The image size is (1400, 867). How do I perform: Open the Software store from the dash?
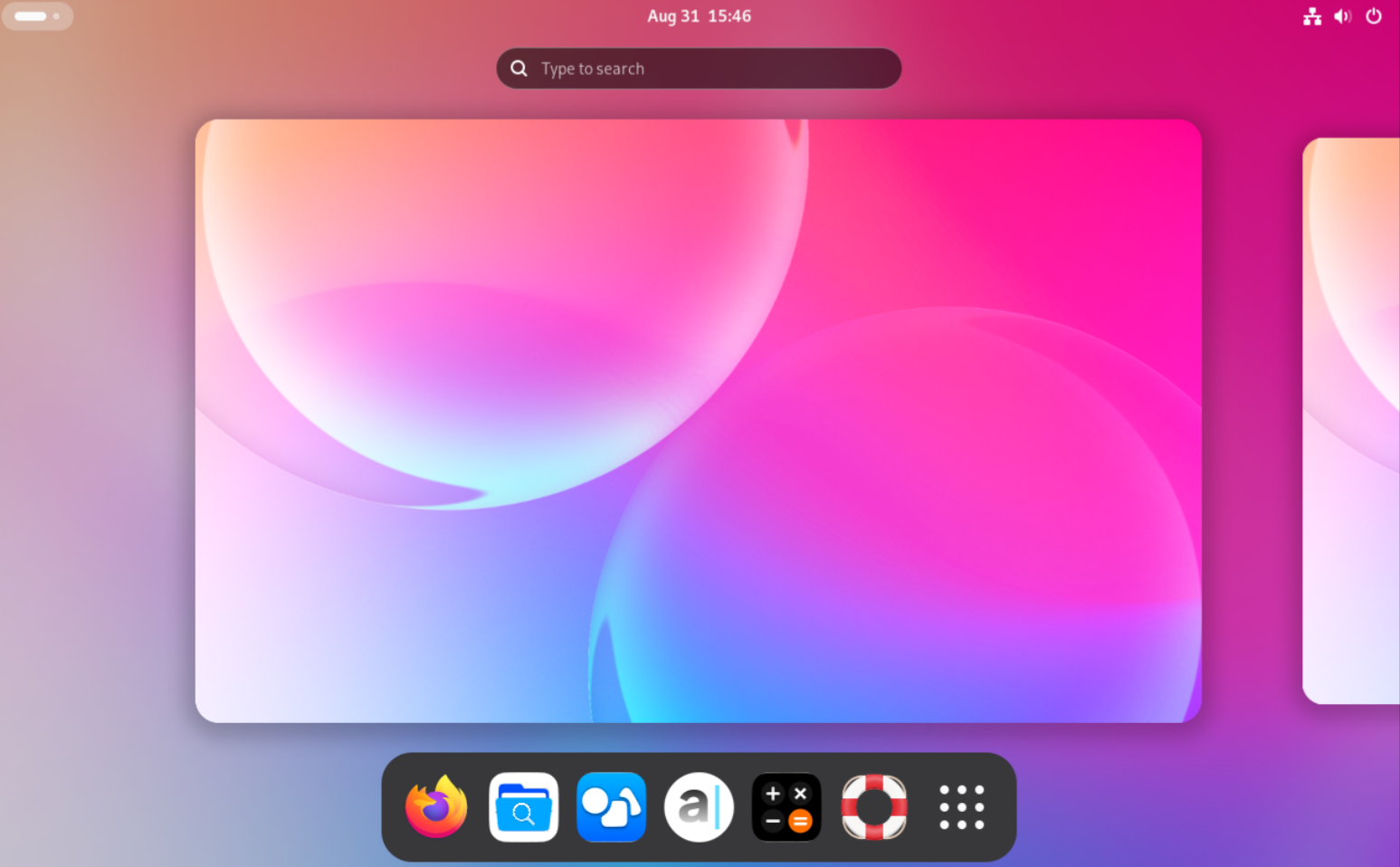tap(611, 806)
